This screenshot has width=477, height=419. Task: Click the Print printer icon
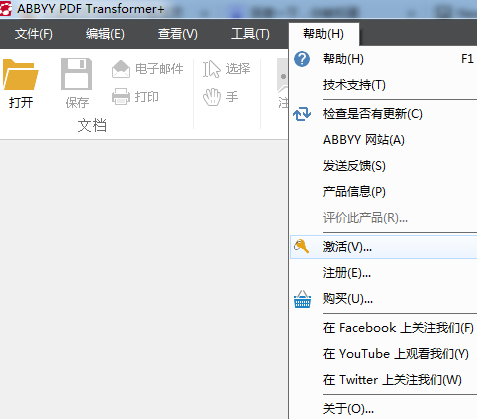pos(121,97)
